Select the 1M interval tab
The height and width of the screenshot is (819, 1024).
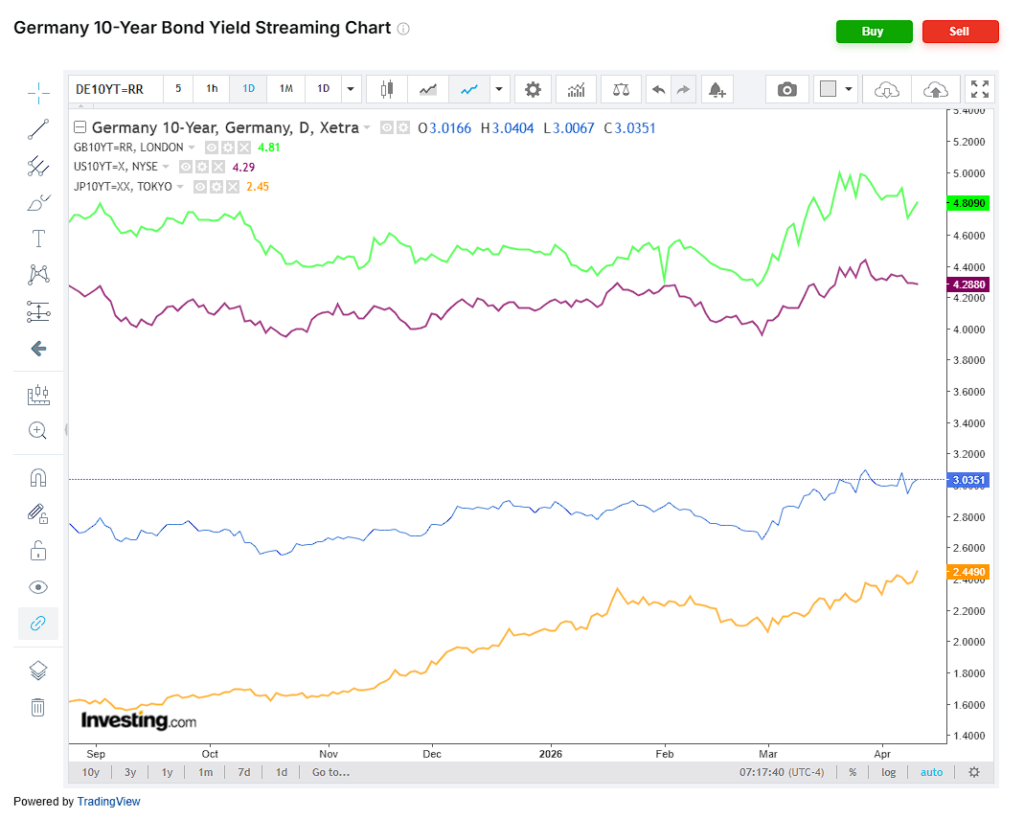285,89
